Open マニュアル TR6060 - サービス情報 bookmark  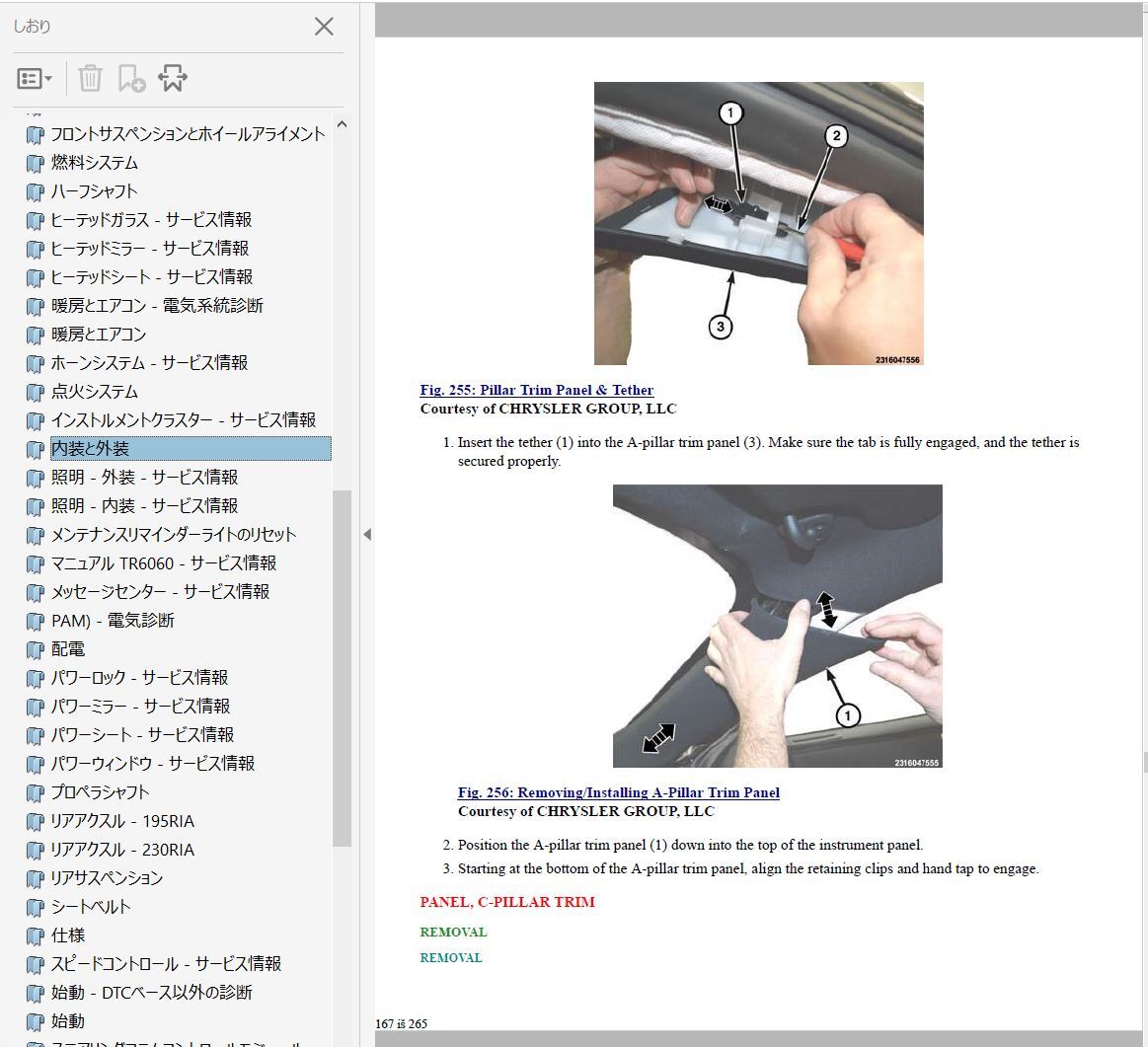(x=163, y=563)
